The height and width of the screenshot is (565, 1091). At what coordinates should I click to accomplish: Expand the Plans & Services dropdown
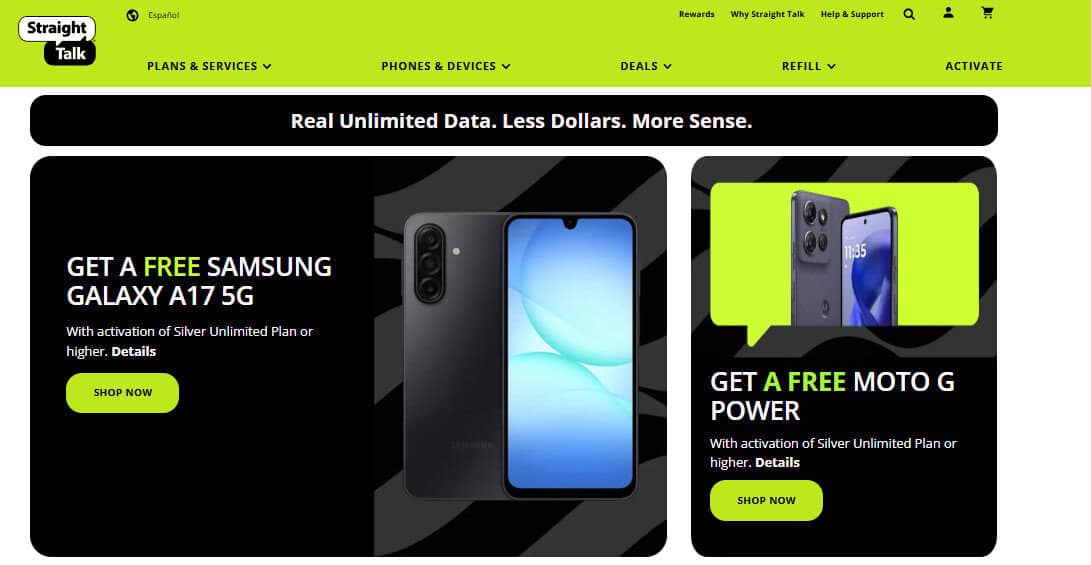[x=209, y=66]
